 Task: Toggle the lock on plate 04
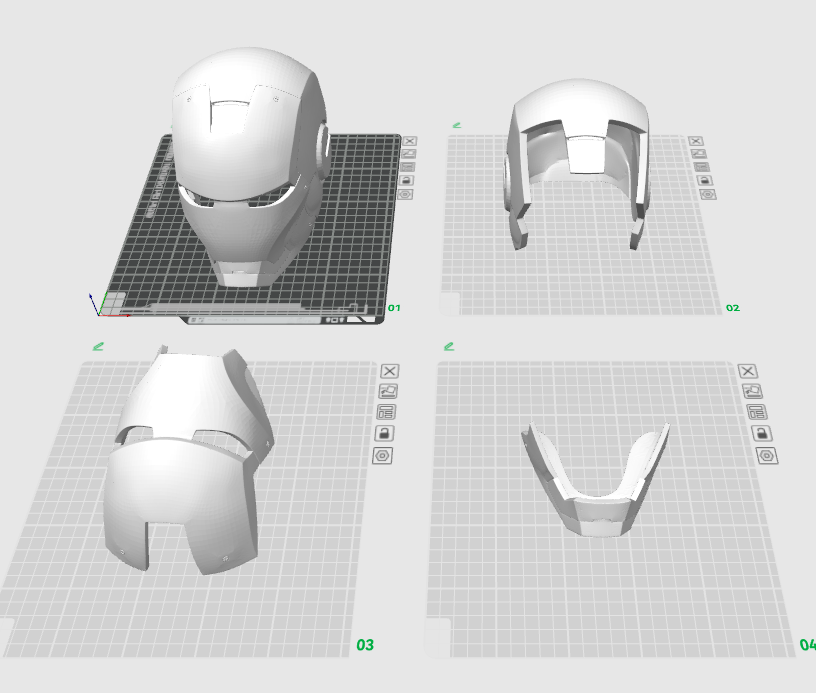click(x=761, y=433)
